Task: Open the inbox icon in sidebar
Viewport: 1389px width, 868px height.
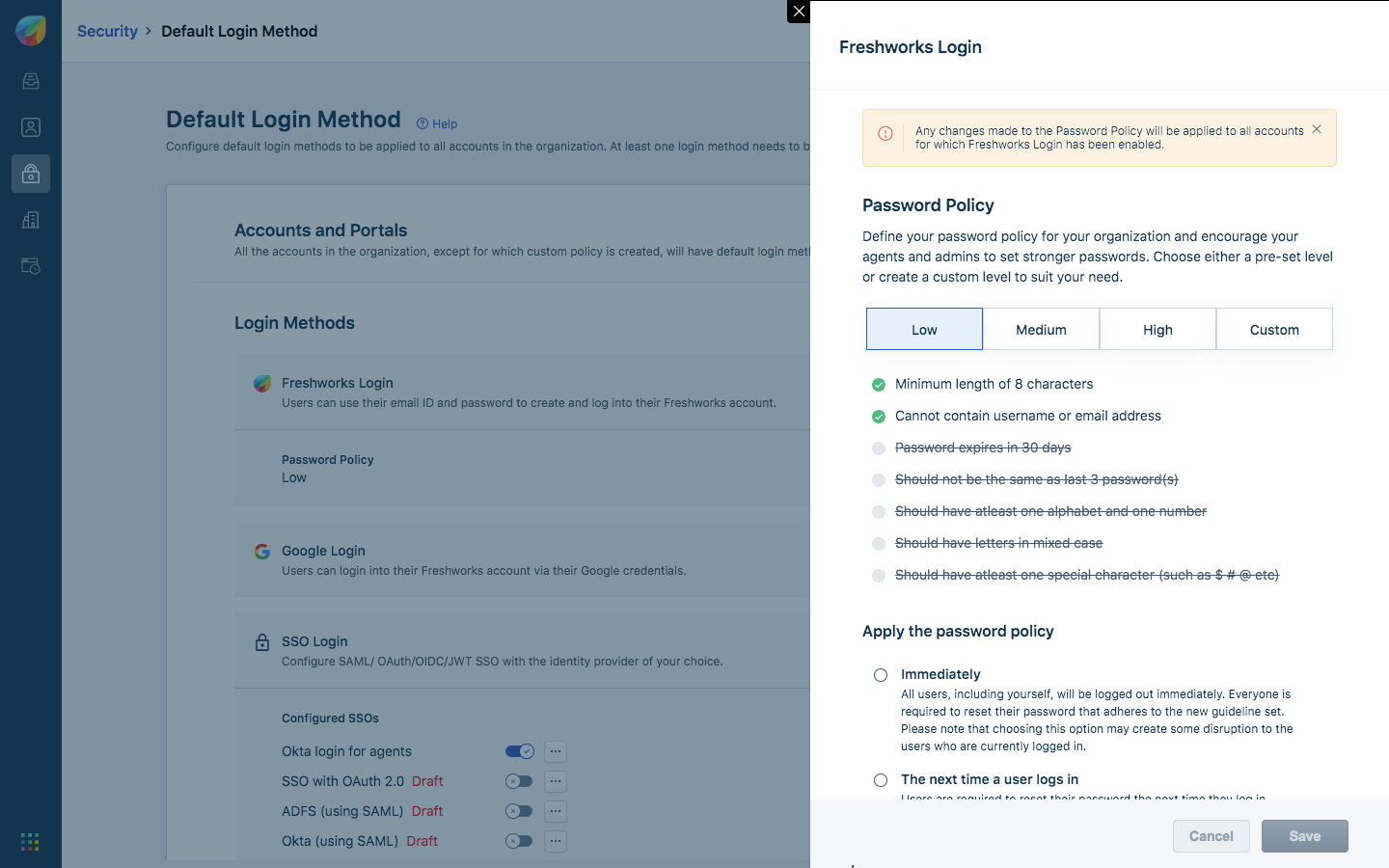Action: pos(31,81)
